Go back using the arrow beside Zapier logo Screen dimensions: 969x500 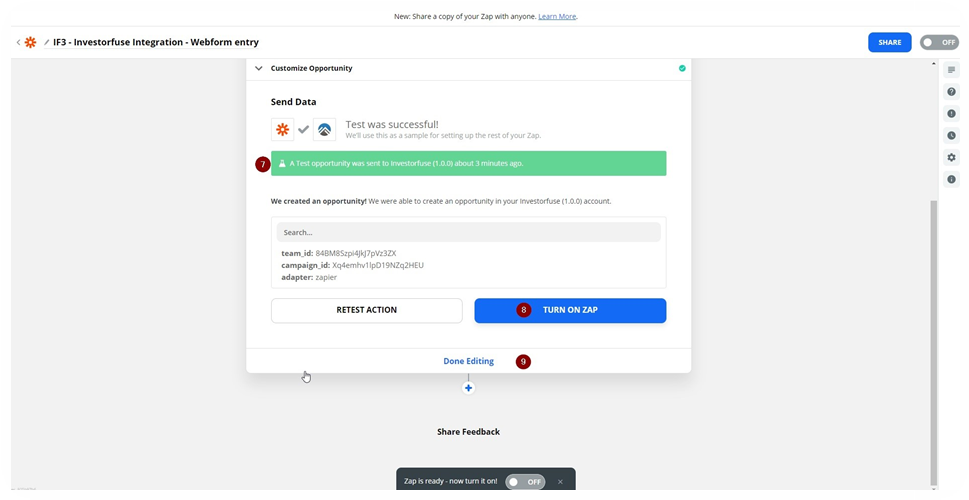(18, 43)
